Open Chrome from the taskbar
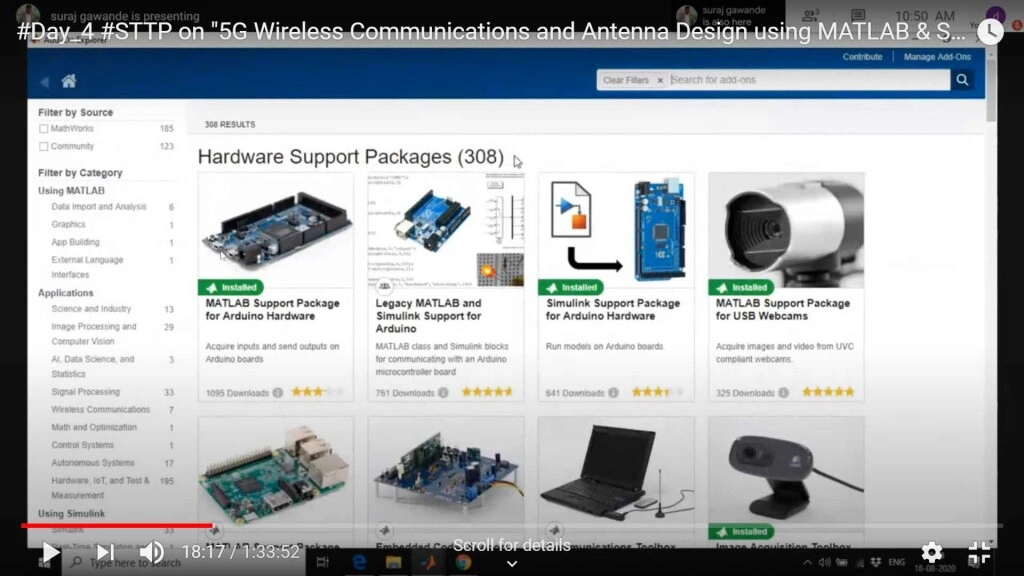 click(463, 562)
